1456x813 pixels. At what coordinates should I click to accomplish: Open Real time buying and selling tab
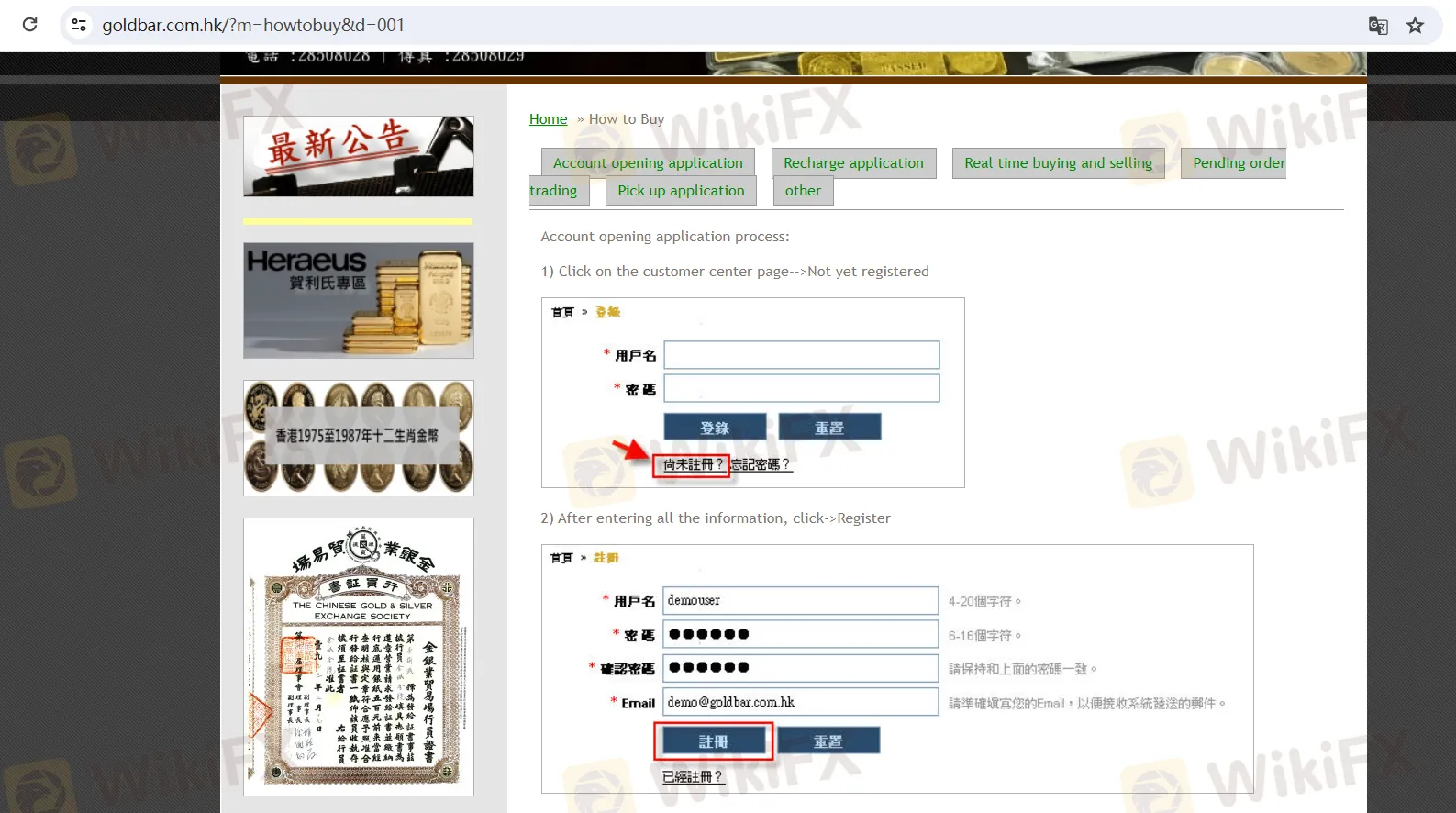coord(1058,163)
